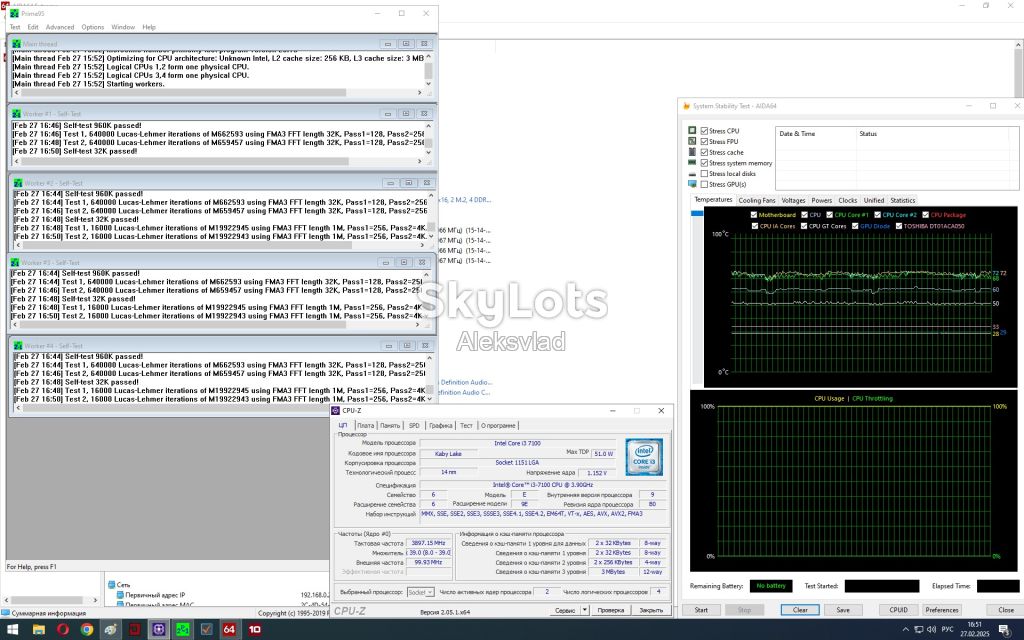Click blue graph position slider in AIDA64
This screenshot has width=1024, height=640.
[697, 214]
